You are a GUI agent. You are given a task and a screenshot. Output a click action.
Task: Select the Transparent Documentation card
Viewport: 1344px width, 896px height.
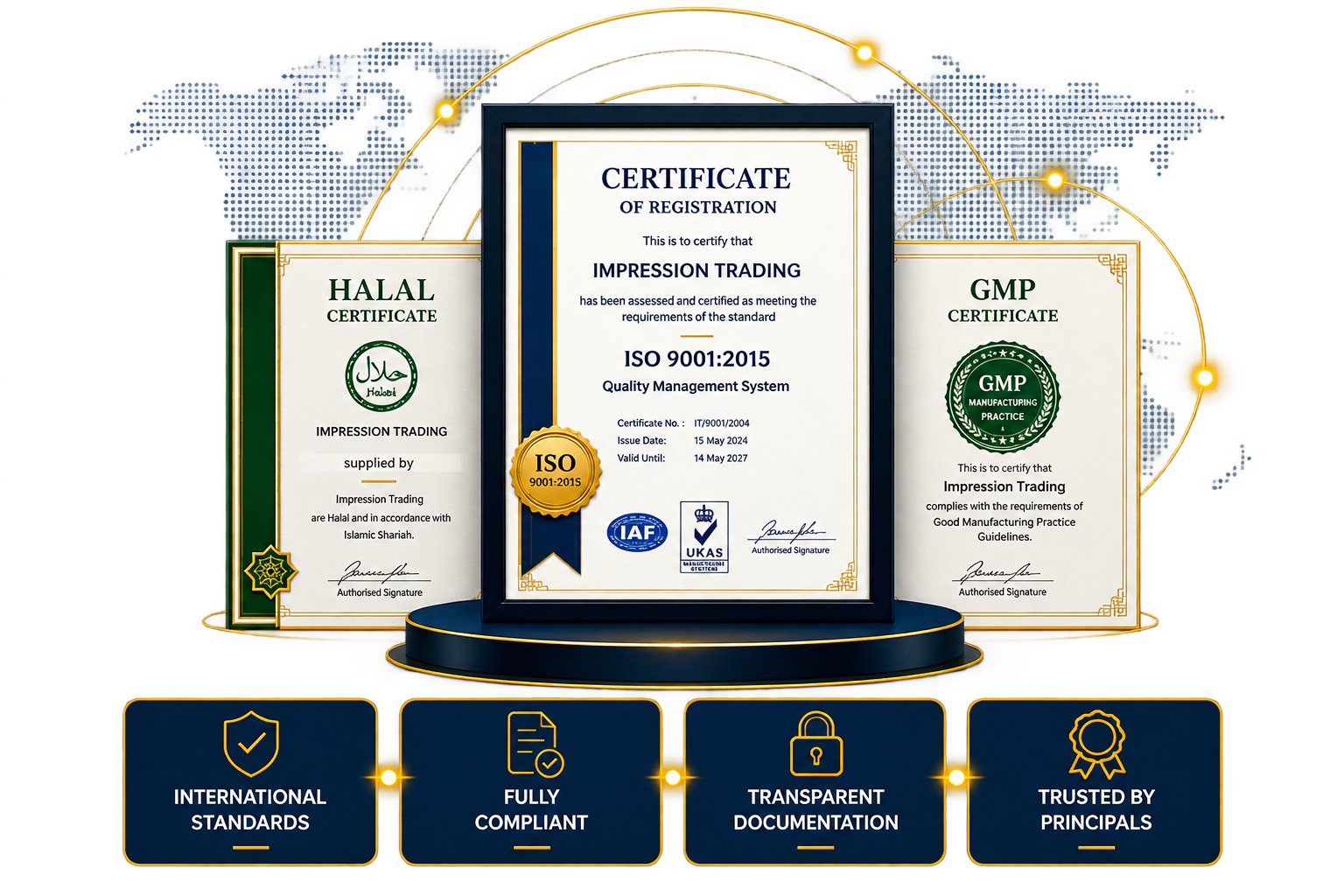point(815,781)
